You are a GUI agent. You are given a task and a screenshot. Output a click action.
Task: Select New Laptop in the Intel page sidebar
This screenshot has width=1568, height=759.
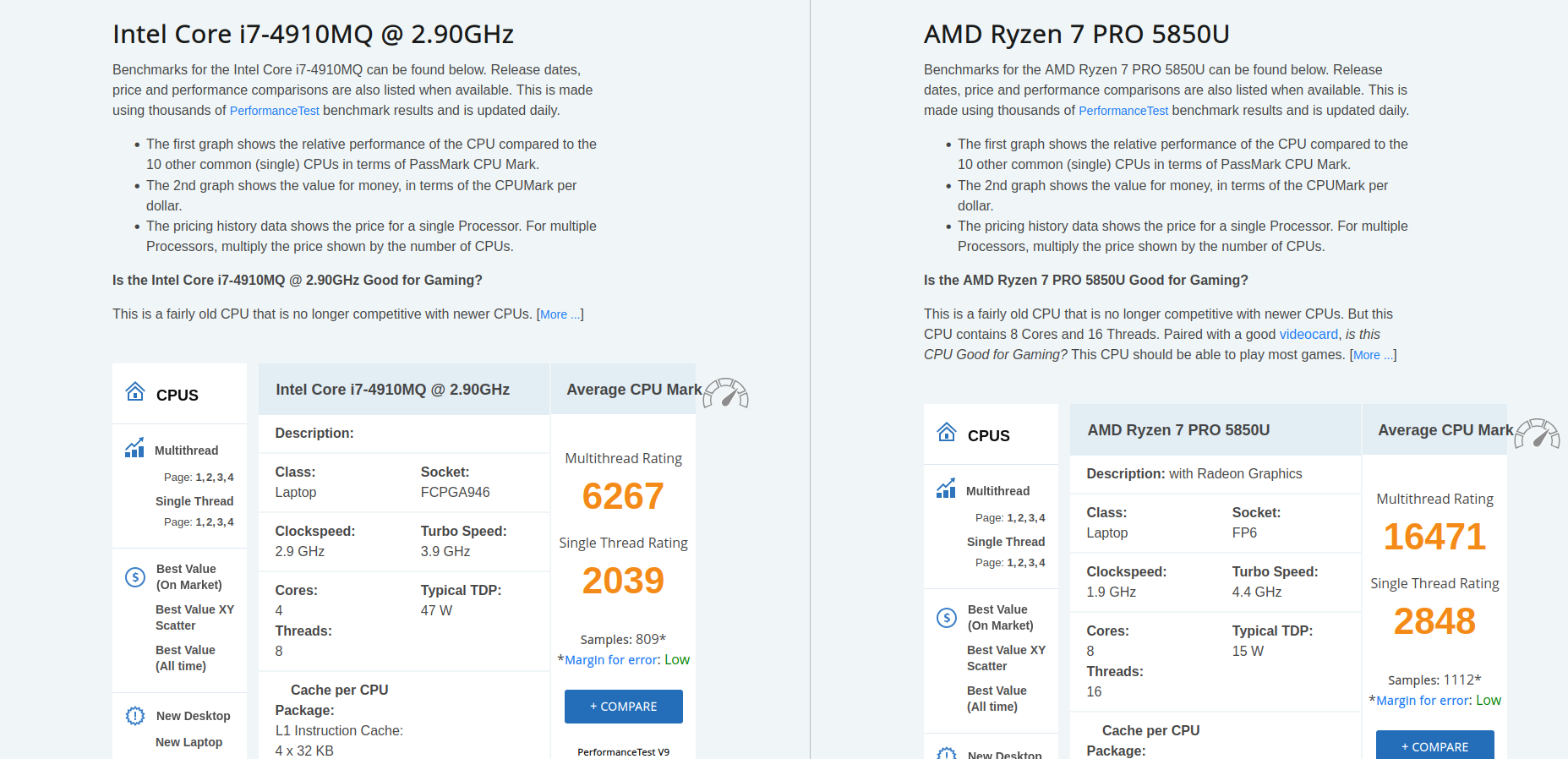[188, 742]
